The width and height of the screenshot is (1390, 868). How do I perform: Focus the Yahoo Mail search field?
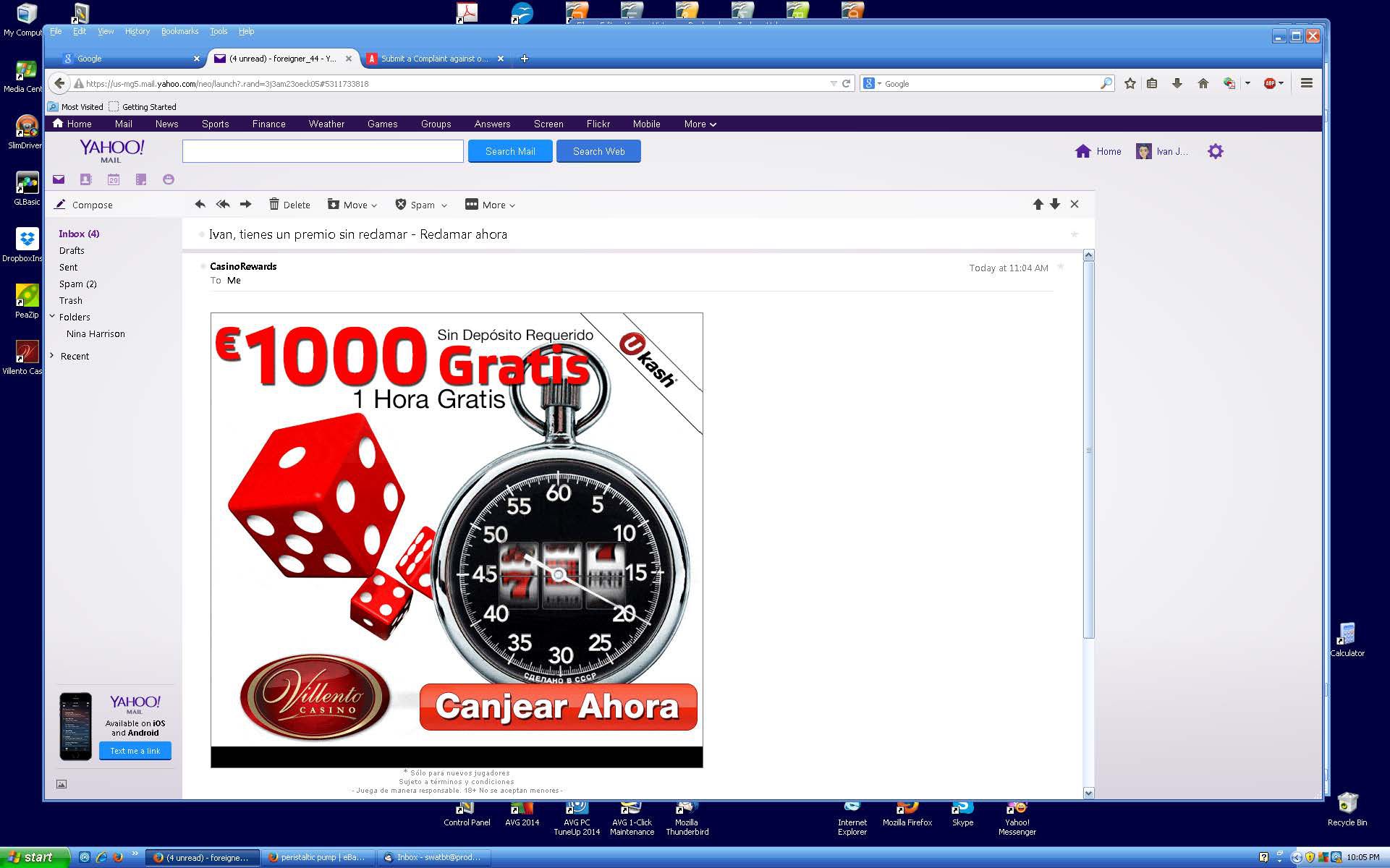point(323,151)
